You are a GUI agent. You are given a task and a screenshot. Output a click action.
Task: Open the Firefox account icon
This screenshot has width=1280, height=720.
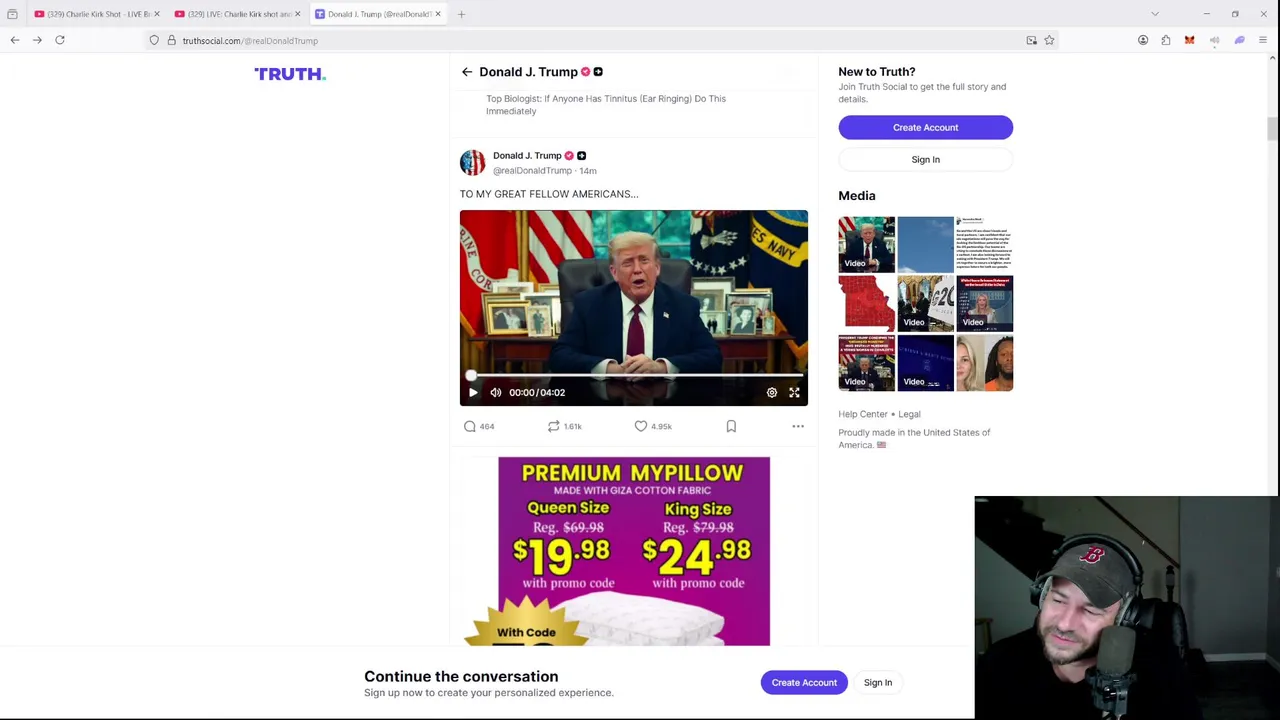point(1143,40)
